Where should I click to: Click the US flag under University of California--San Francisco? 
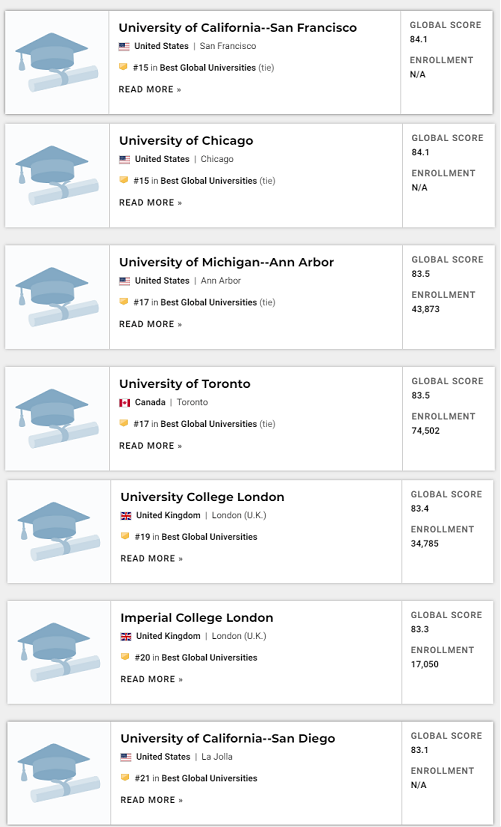point(124,46)
